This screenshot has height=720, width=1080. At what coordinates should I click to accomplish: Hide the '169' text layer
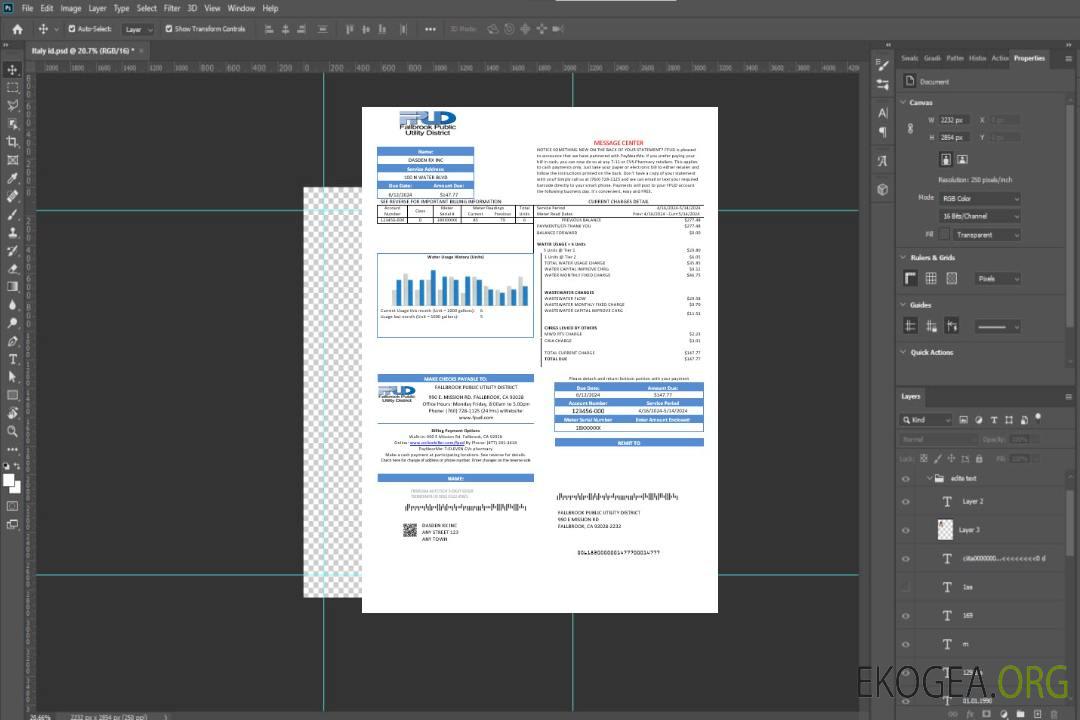[906, 616]
